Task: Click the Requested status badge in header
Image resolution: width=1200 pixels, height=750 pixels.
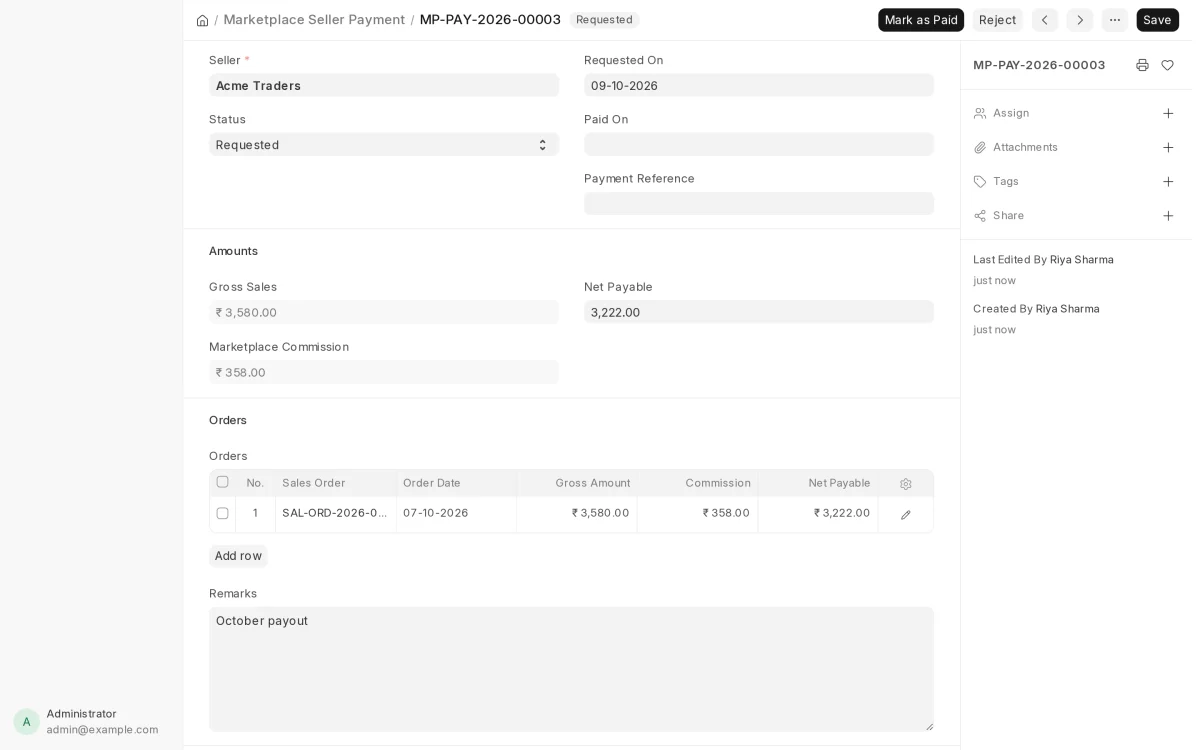Action: [604, 20]
